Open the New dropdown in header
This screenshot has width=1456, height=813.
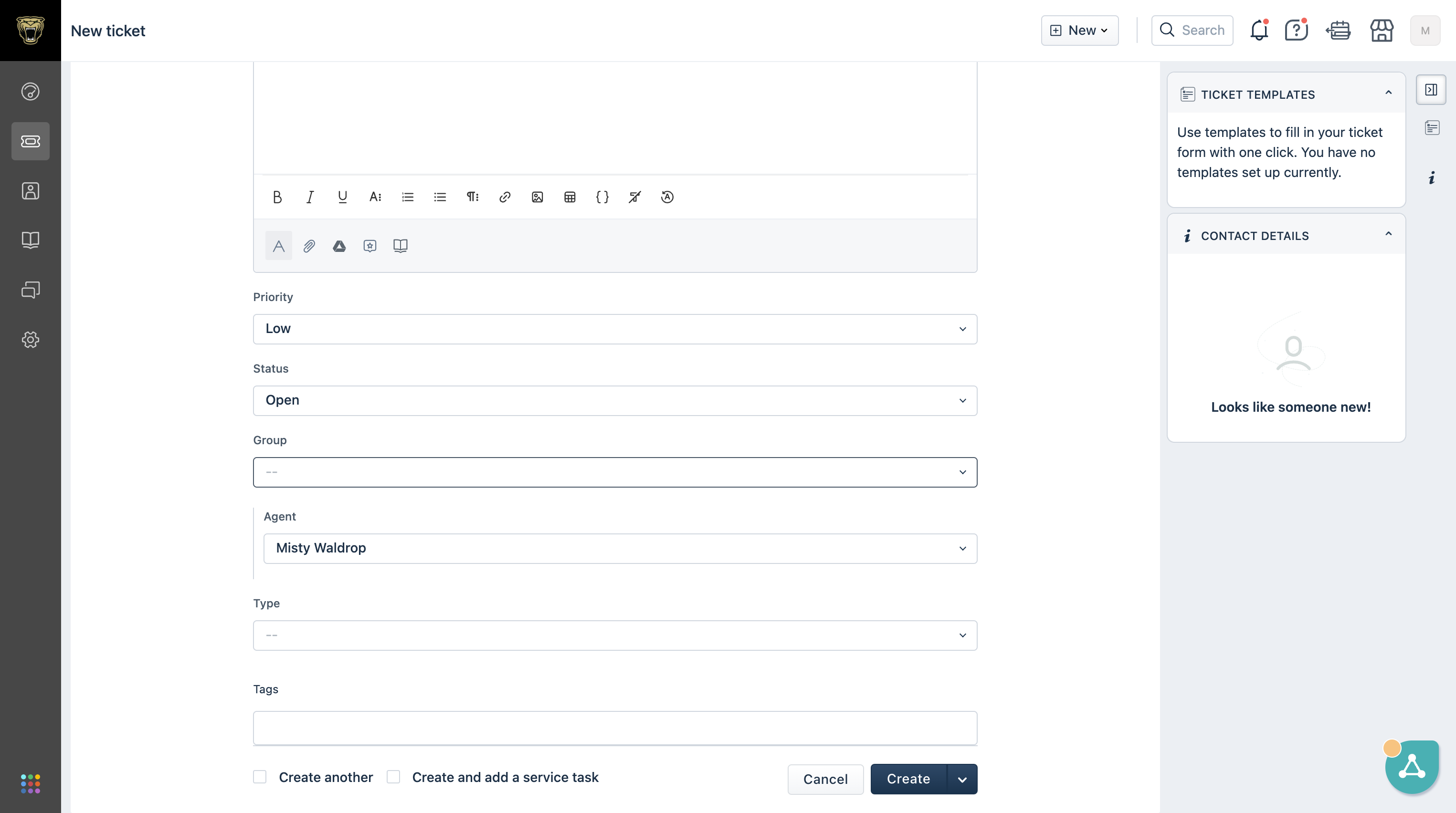click(1079, 31)
